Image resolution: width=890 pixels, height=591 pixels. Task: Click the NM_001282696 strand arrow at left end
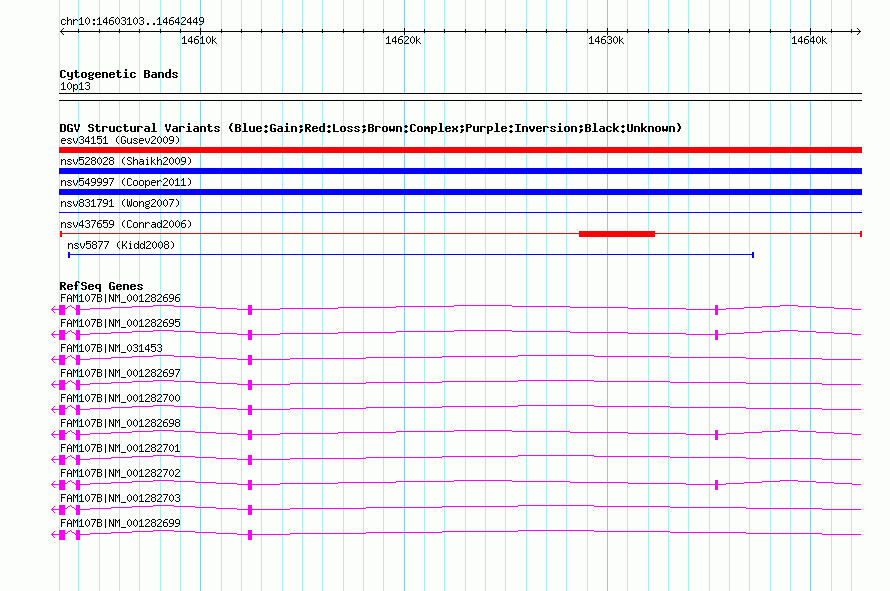click(54, 309)
